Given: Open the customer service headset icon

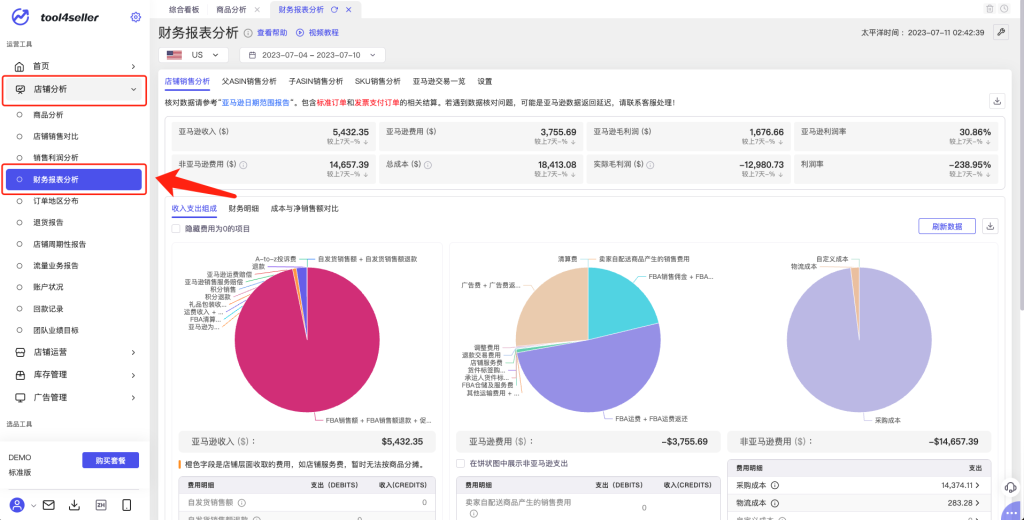Looking at the screenshot, I should click(x=1011, y=487).
